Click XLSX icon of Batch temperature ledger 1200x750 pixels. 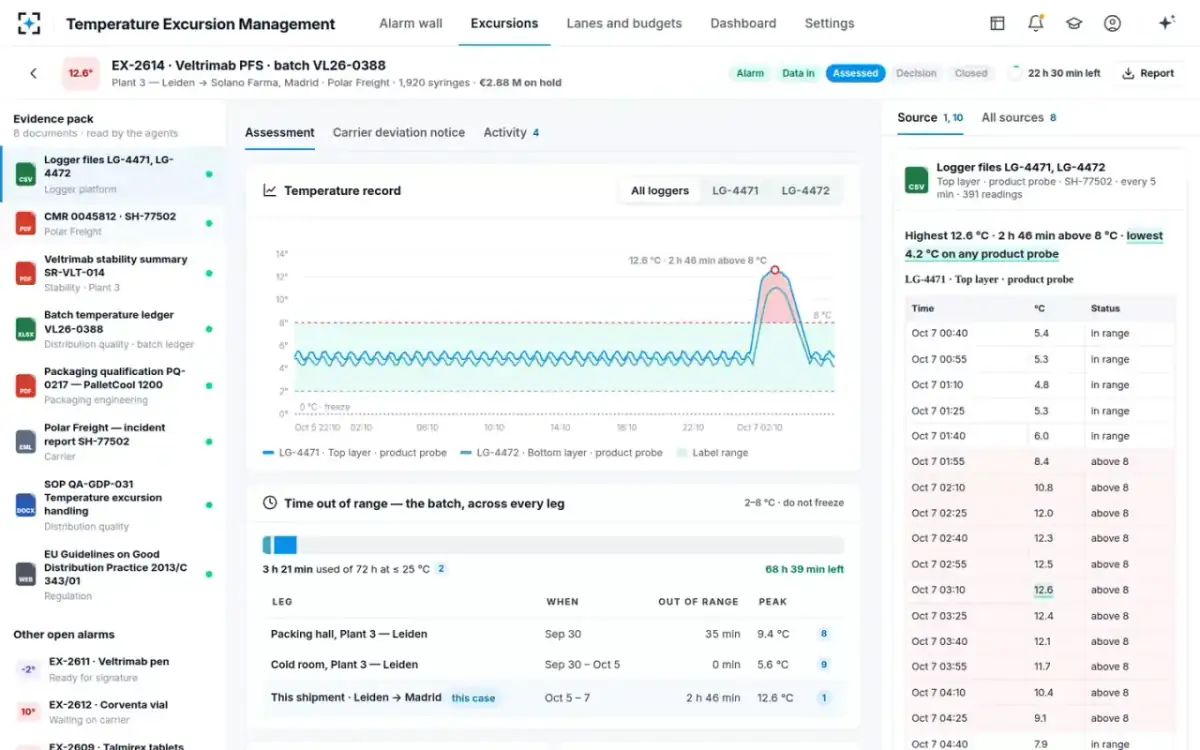pos(26,329)
